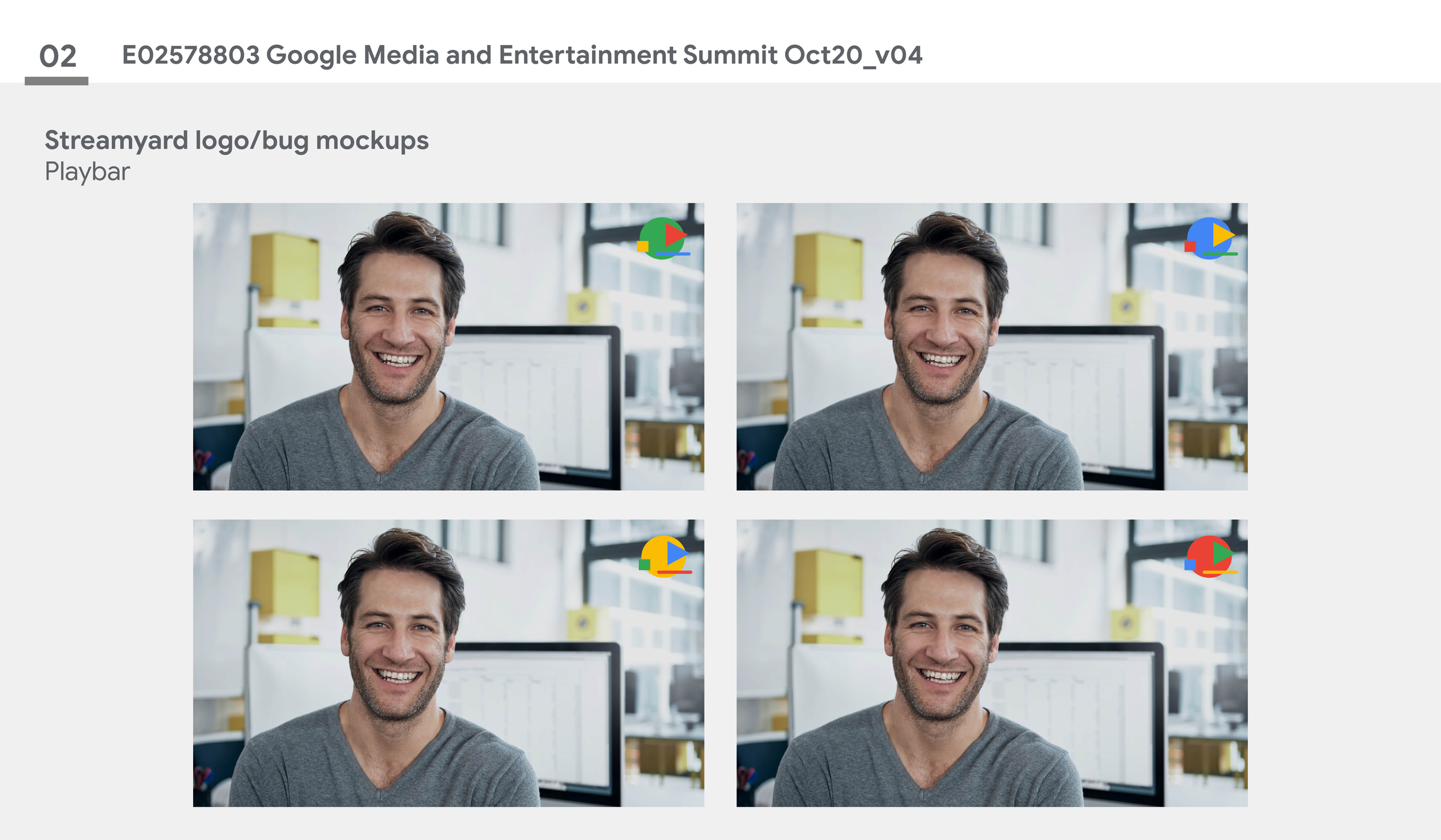Image resolution: width=1441 pixels, height=840 pixels.
Task: Select the bottom-right mockup photo
Action: tap(991, 663)
